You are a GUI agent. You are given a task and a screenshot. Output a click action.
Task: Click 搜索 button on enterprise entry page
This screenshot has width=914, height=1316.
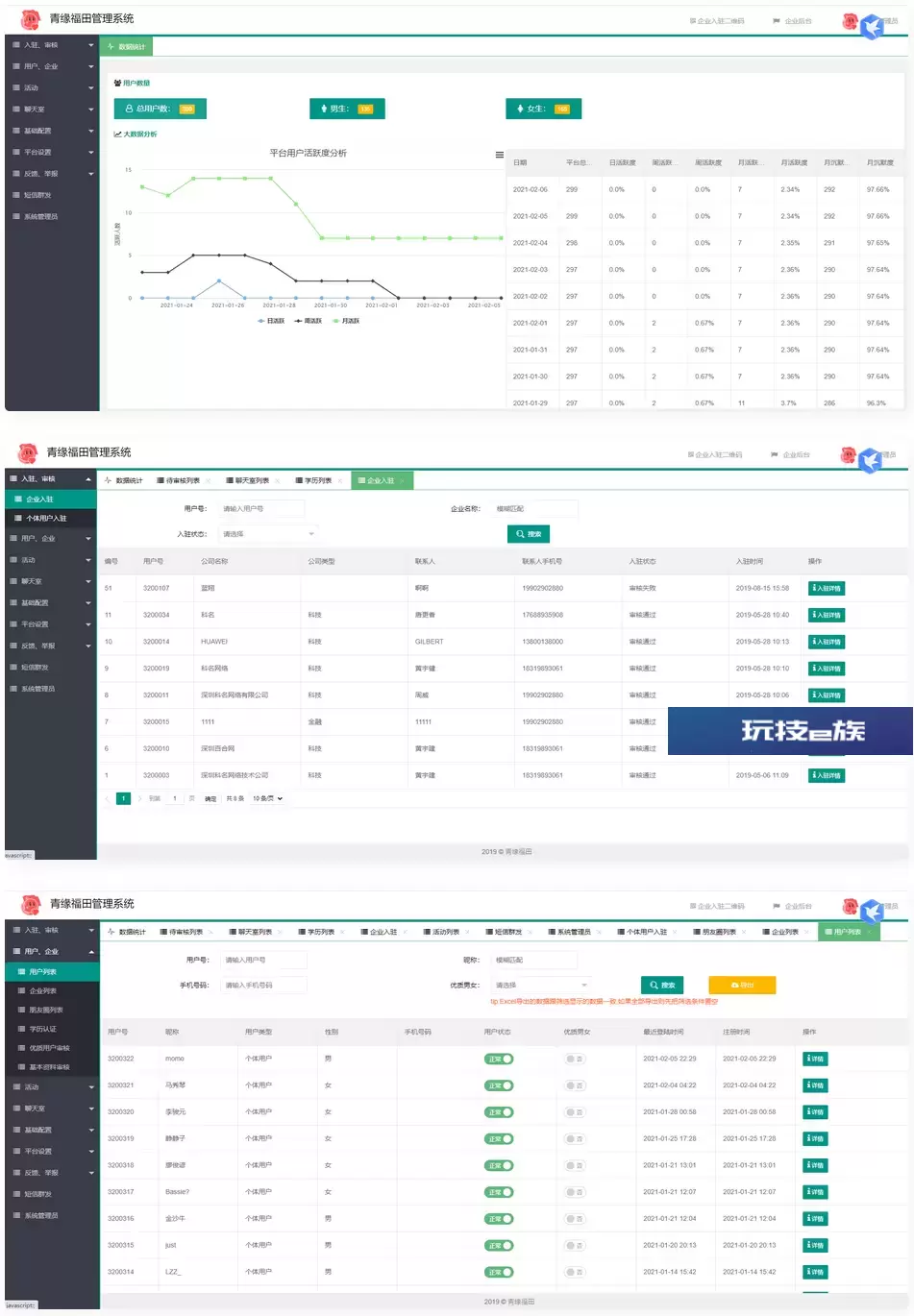[x=529, y=534]
